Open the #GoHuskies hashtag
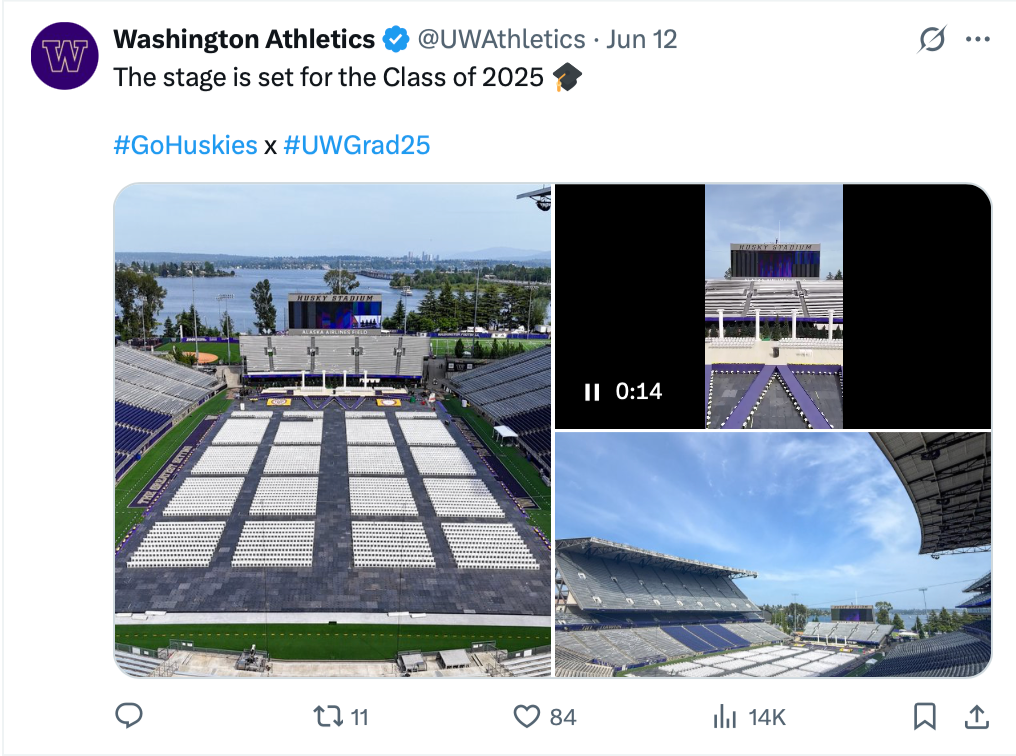The image size is (1016, 756). (185, 145)
